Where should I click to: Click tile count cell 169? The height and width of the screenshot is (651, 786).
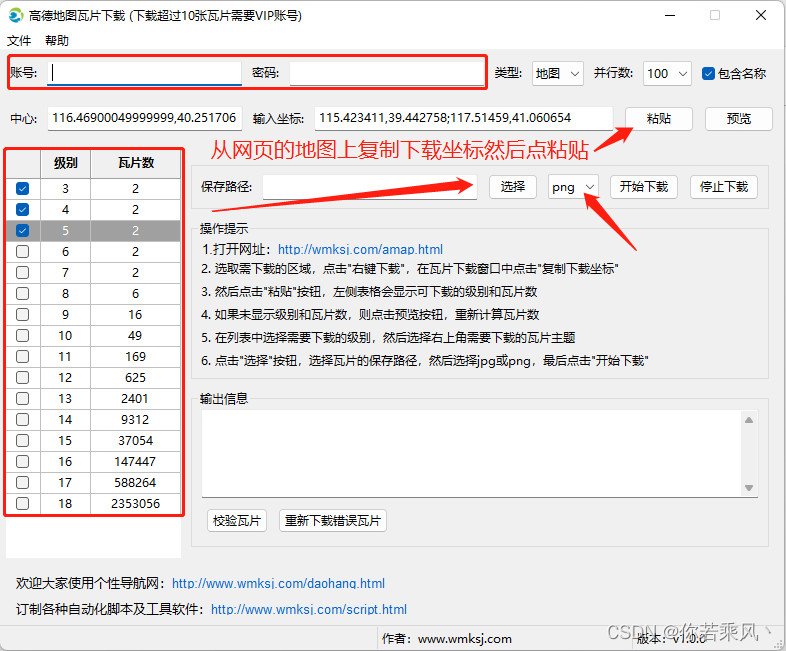[x=135, y=357]
